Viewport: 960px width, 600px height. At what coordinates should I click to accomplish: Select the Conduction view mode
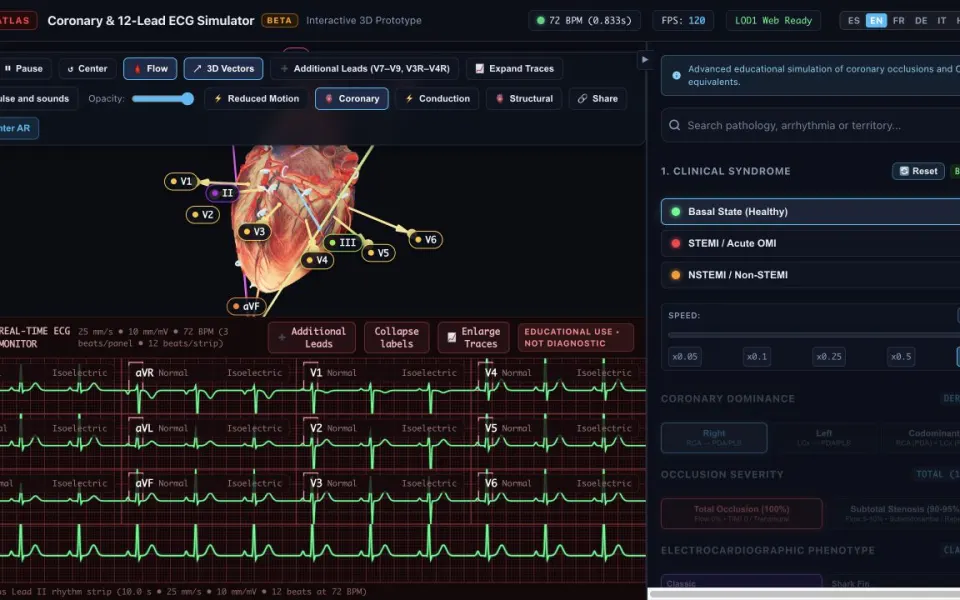(437, 99)
